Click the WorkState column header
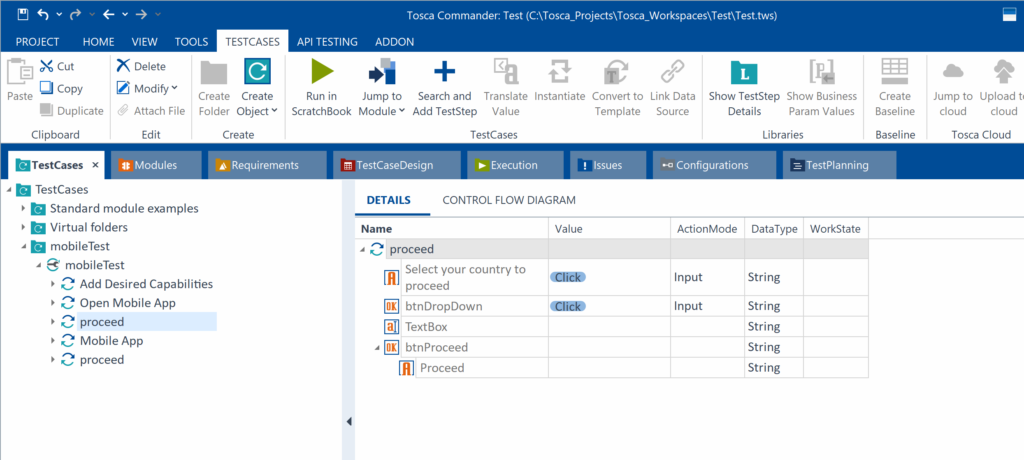 click(x=835, y=229)
